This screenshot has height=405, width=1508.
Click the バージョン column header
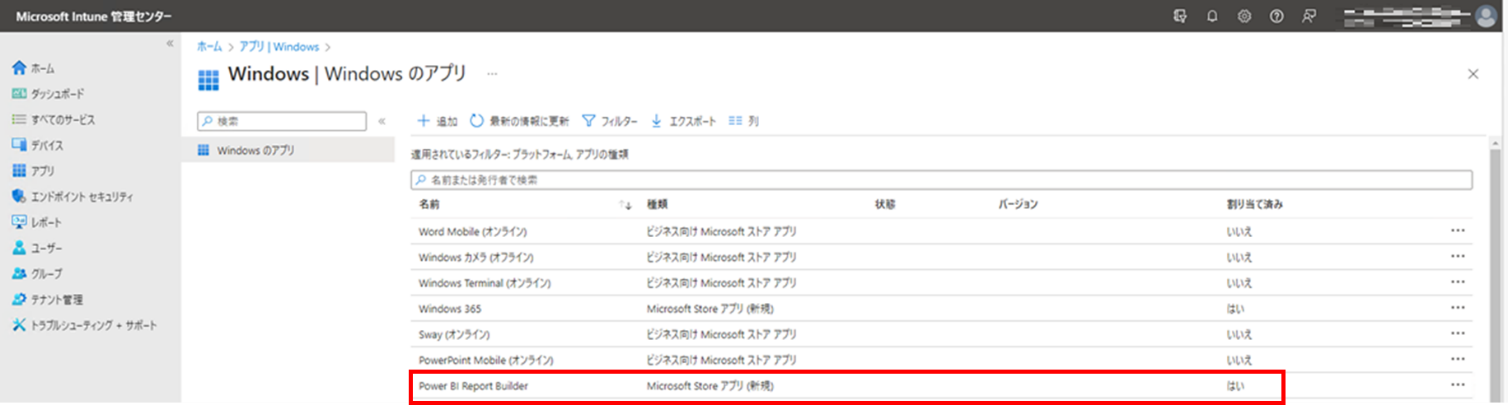pos(1018,204)
